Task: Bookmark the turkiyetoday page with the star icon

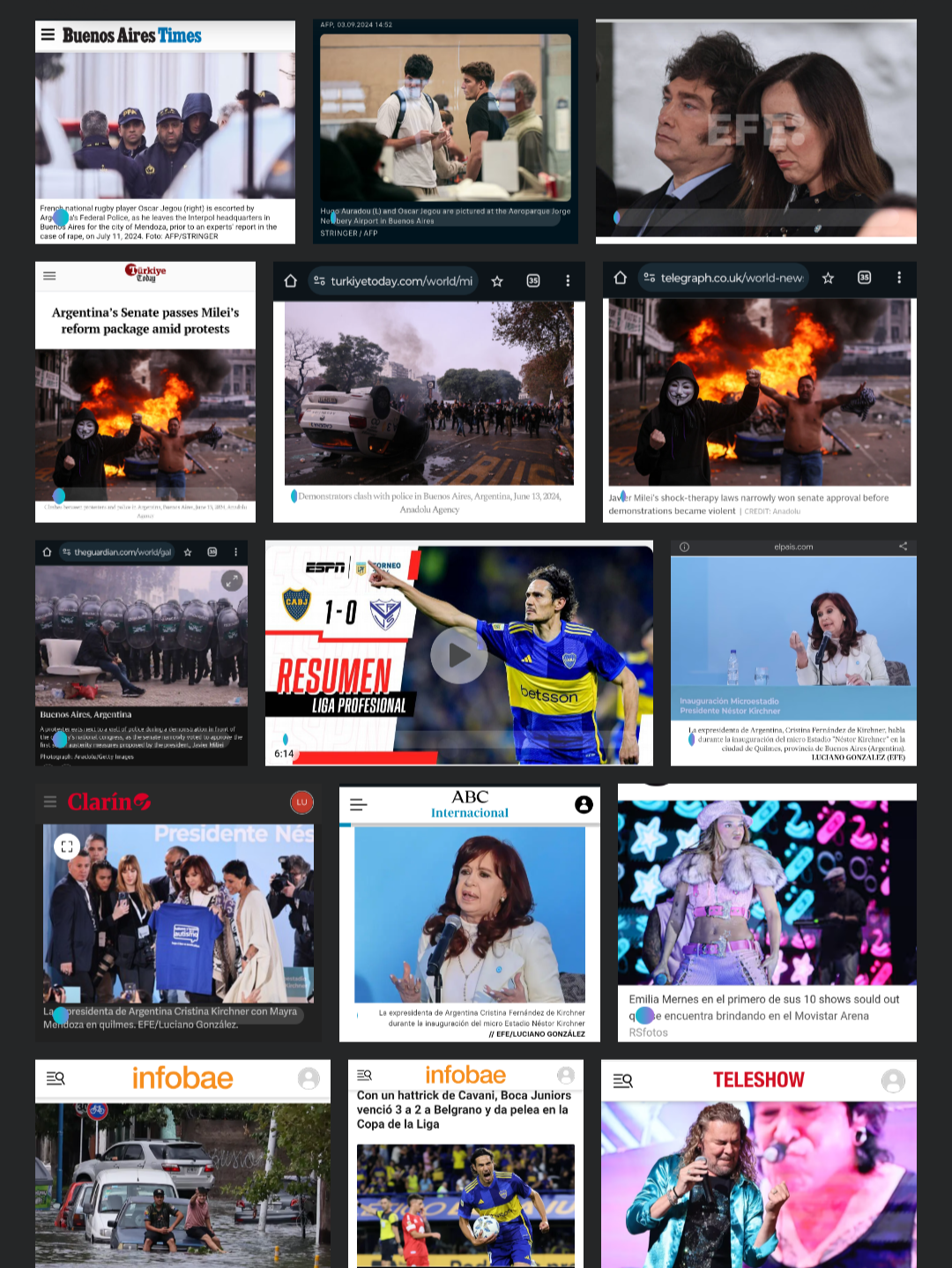Action: 497,280
